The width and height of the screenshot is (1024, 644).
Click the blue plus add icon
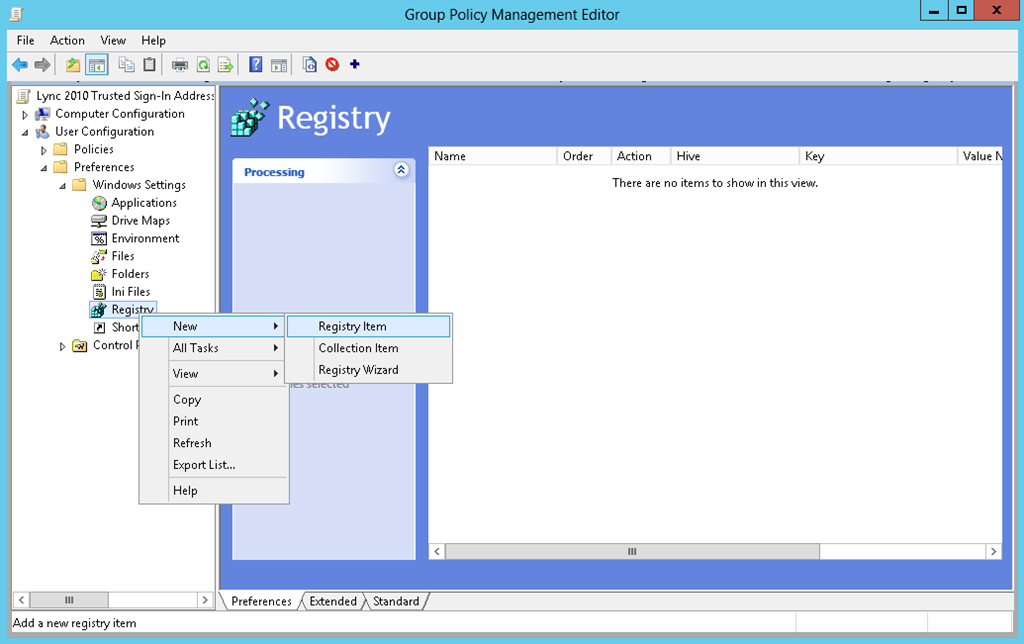point(355,65)
